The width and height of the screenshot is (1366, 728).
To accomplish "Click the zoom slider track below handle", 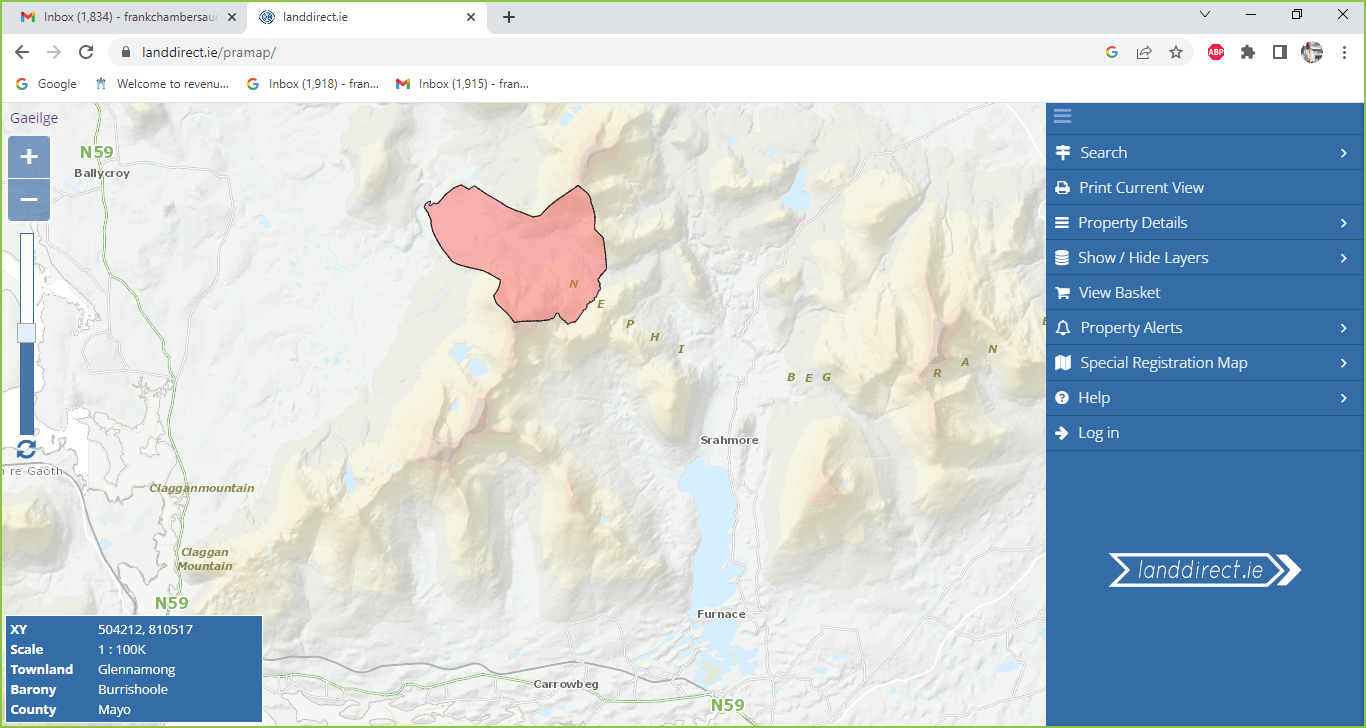I will click(x=27, y=388).
